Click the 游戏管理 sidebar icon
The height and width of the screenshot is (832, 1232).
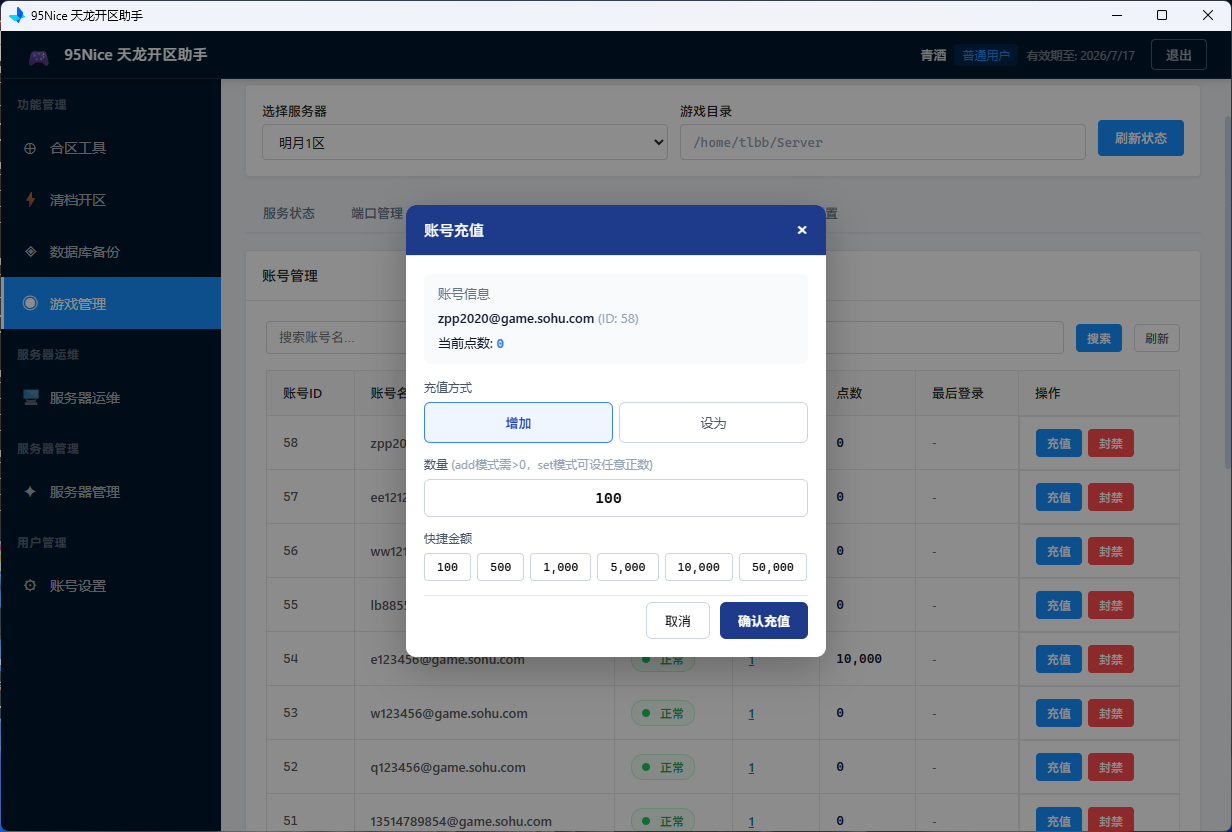tap(30, 303)
